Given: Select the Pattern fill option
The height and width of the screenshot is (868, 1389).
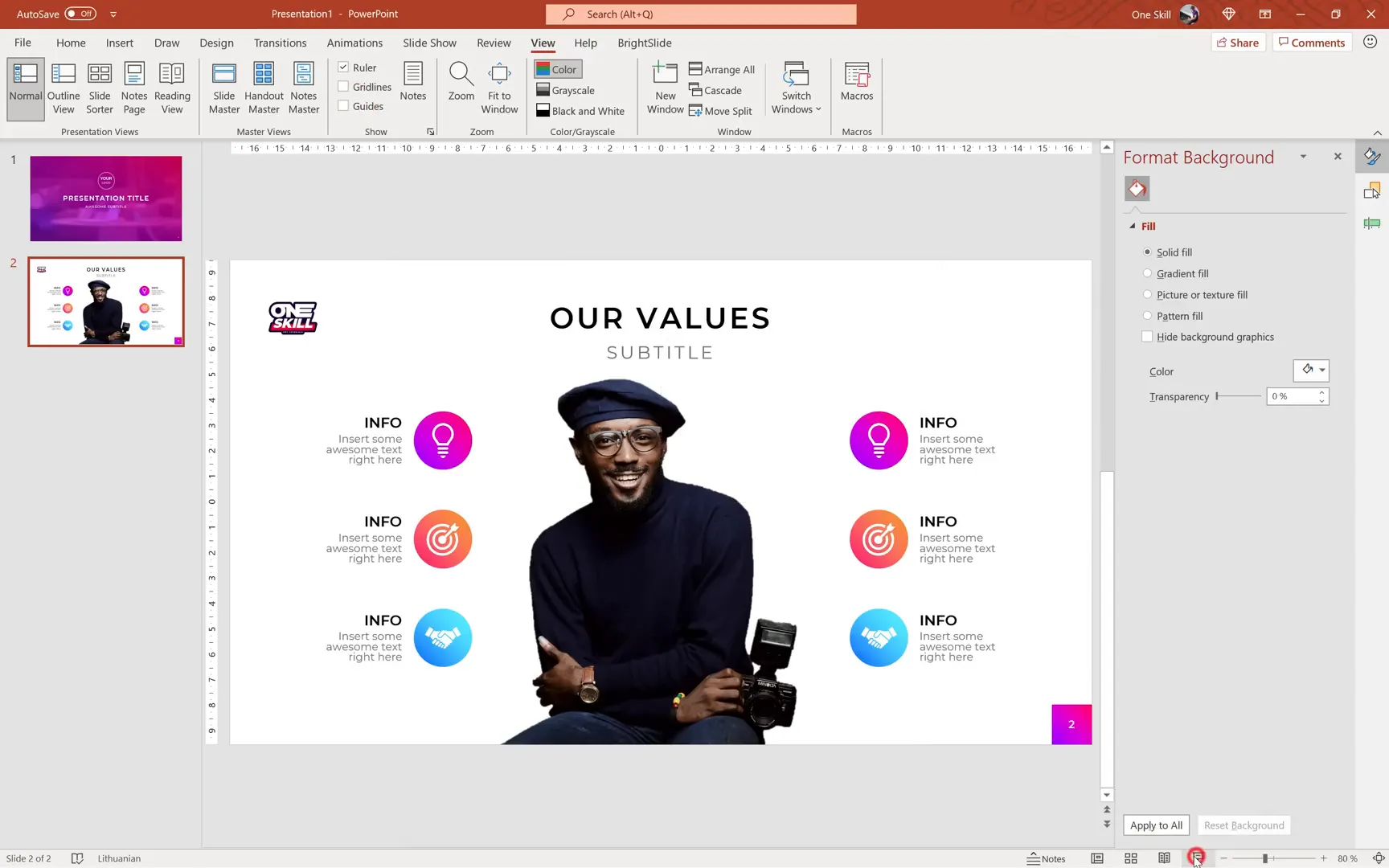Looking at the screenshot, I should point(1148,316).
